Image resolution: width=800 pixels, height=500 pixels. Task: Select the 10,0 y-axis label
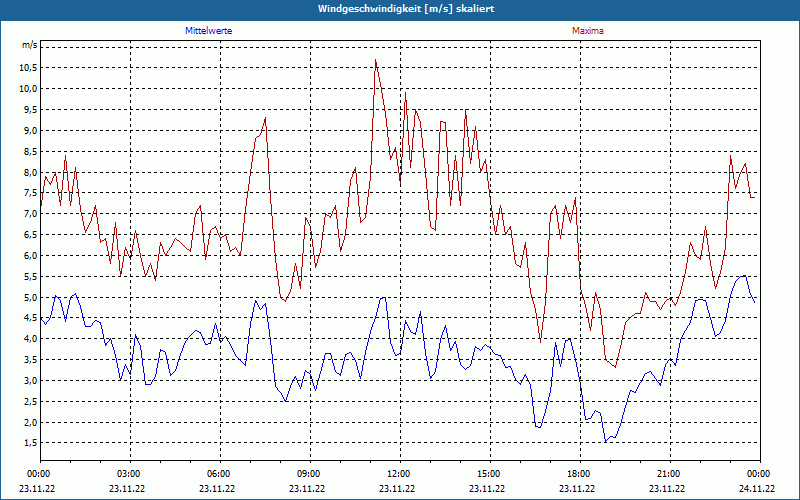click(x=28, y=89)
